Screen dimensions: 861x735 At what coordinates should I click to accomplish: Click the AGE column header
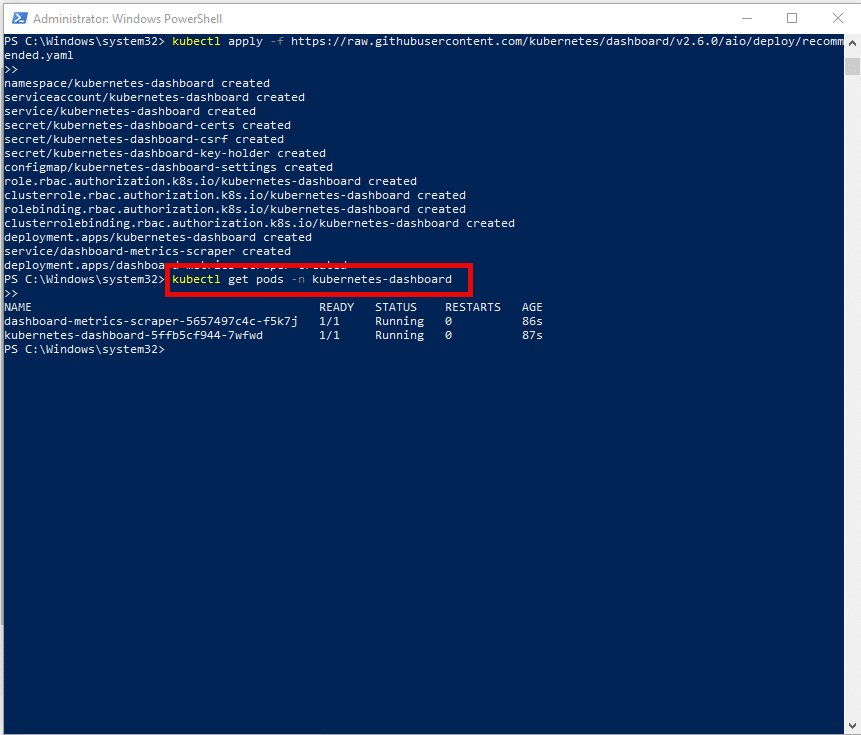click(532, 307)
